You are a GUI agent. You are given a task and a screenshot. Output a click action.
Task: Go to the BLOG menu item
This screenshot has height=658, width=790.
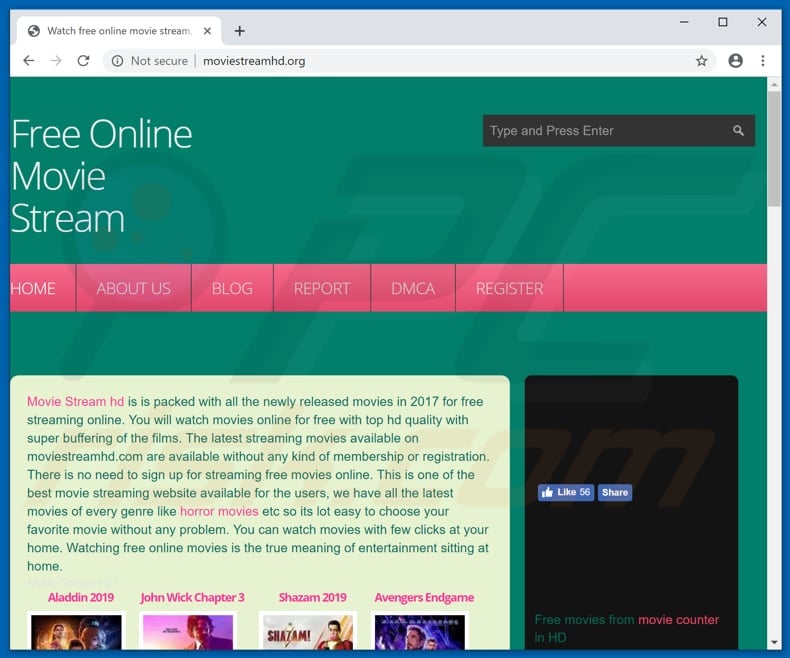(232, 288)
